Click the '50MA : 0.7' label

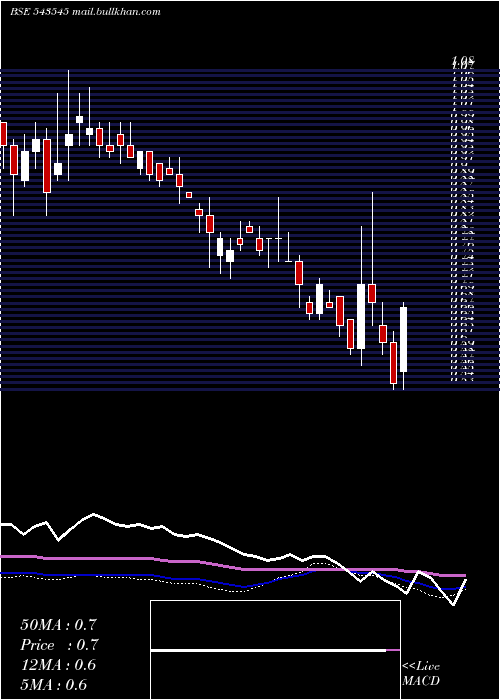pyautogui.click(x=58, y=625)
